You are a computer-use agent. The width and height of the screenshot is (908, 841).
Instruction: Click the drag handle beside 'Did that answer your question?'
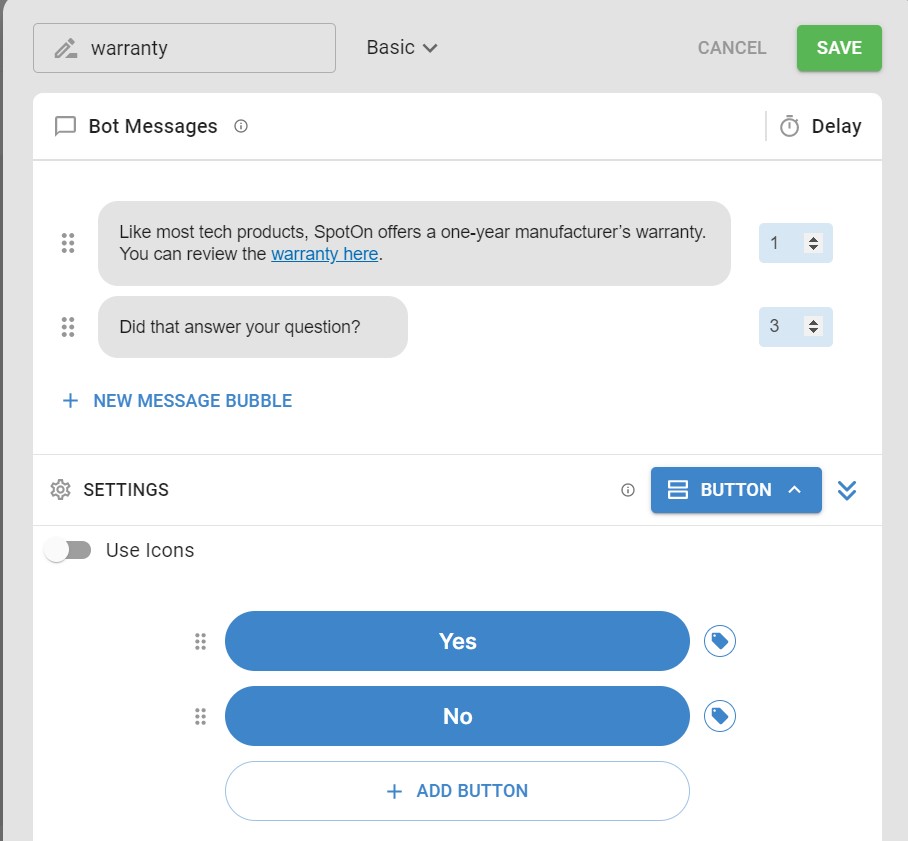tap(68, 327)
